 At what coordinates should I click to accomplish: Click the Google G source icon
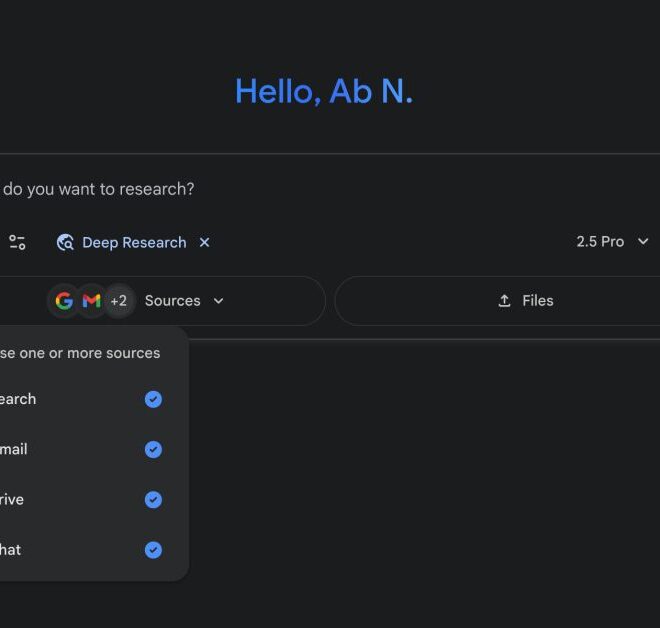pyautogui.click(x=64, y=301)
